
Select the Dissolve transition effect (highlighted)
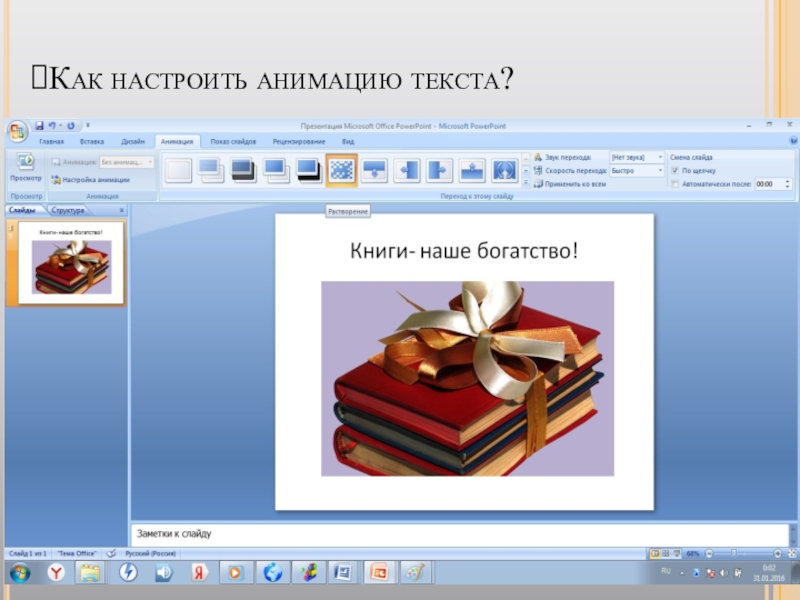coord(342,170)
